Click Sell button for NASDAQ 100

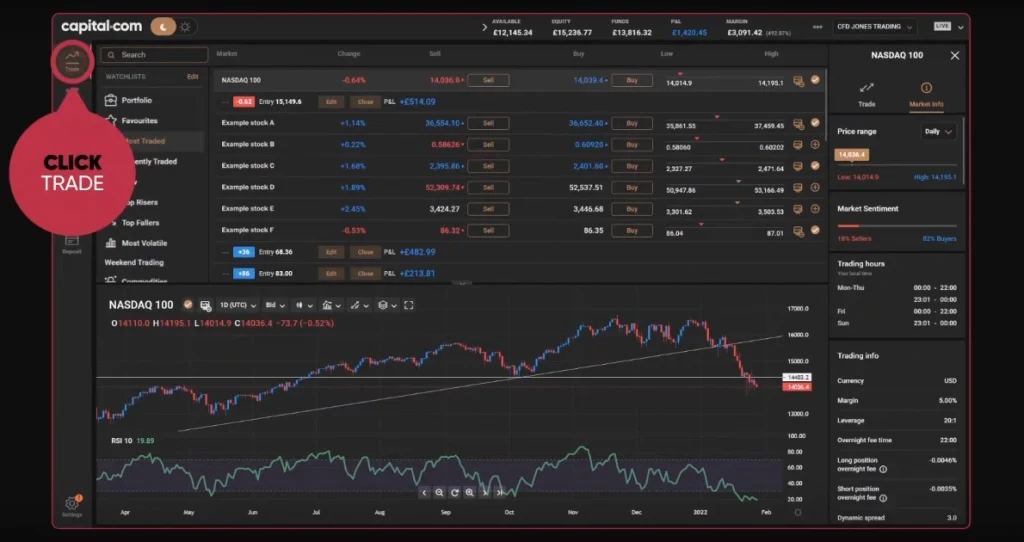click(x=488, y=80)
